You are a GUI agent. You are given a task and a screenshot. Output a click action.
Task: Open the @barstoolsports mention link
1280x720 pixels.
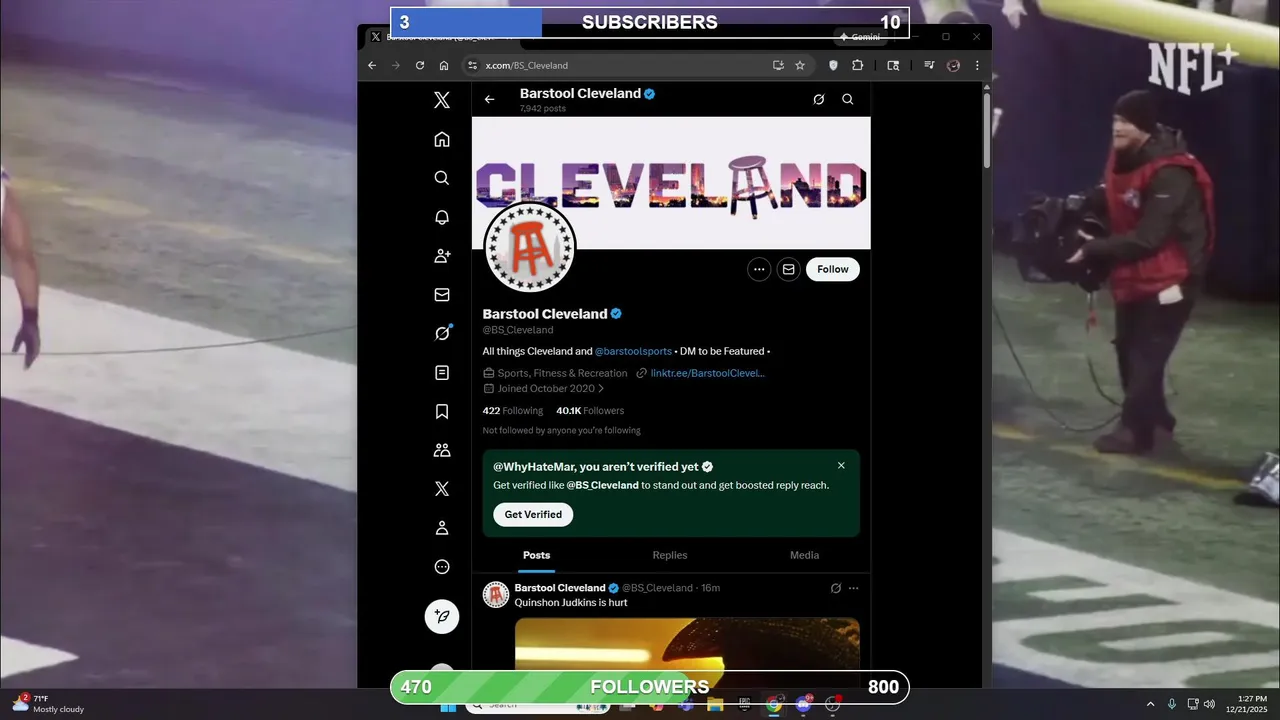633,351
